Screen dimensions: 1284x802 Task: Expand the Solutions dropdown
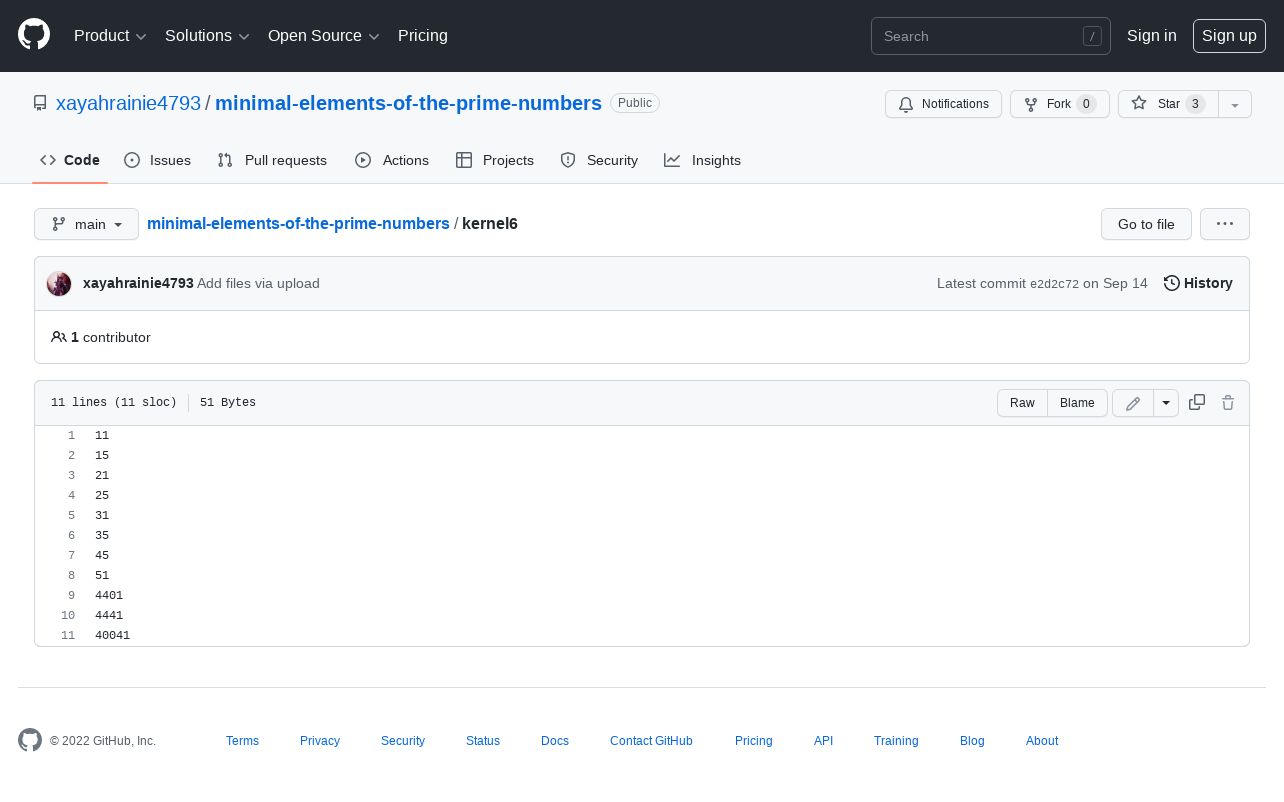tap(207, 36)
